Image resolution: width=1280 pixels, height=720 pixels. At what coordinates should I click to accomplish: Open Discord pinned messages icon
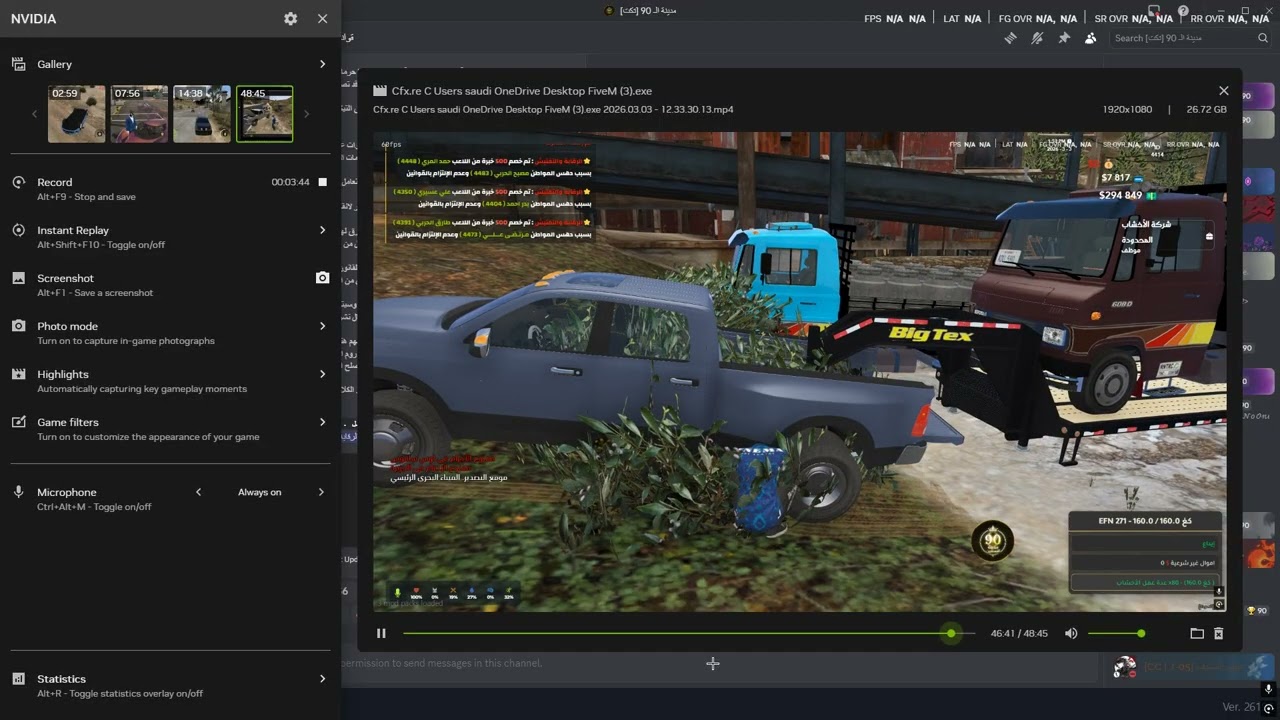[x=1064, y=38]
